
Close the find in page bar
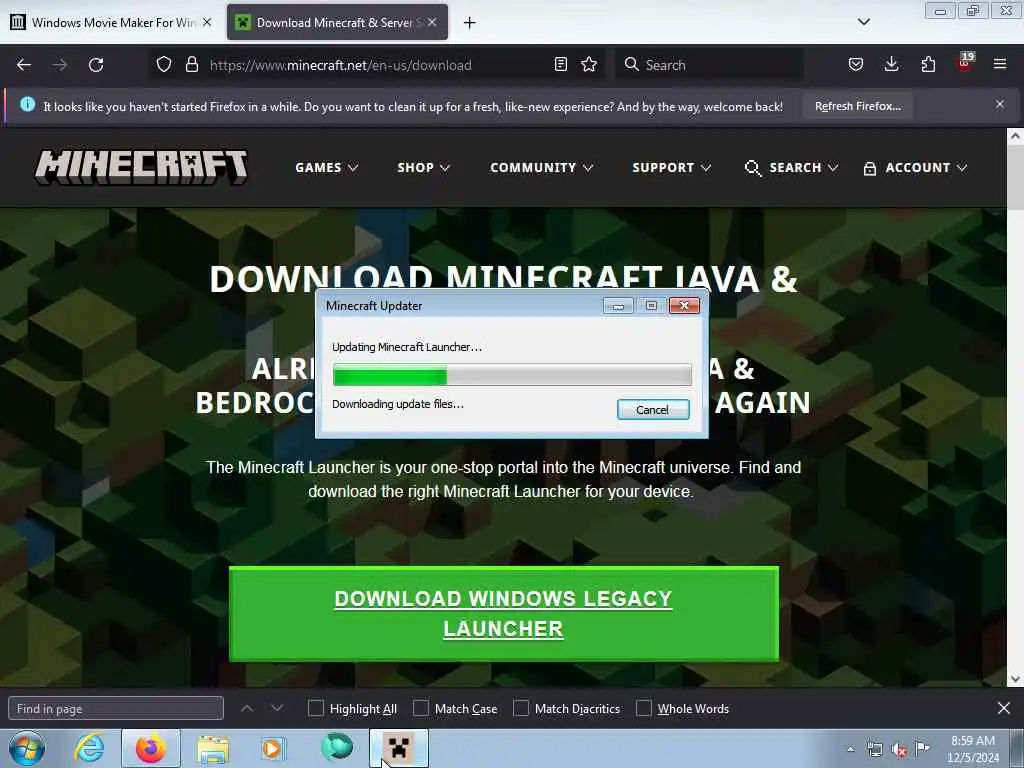coord(1004,708)
